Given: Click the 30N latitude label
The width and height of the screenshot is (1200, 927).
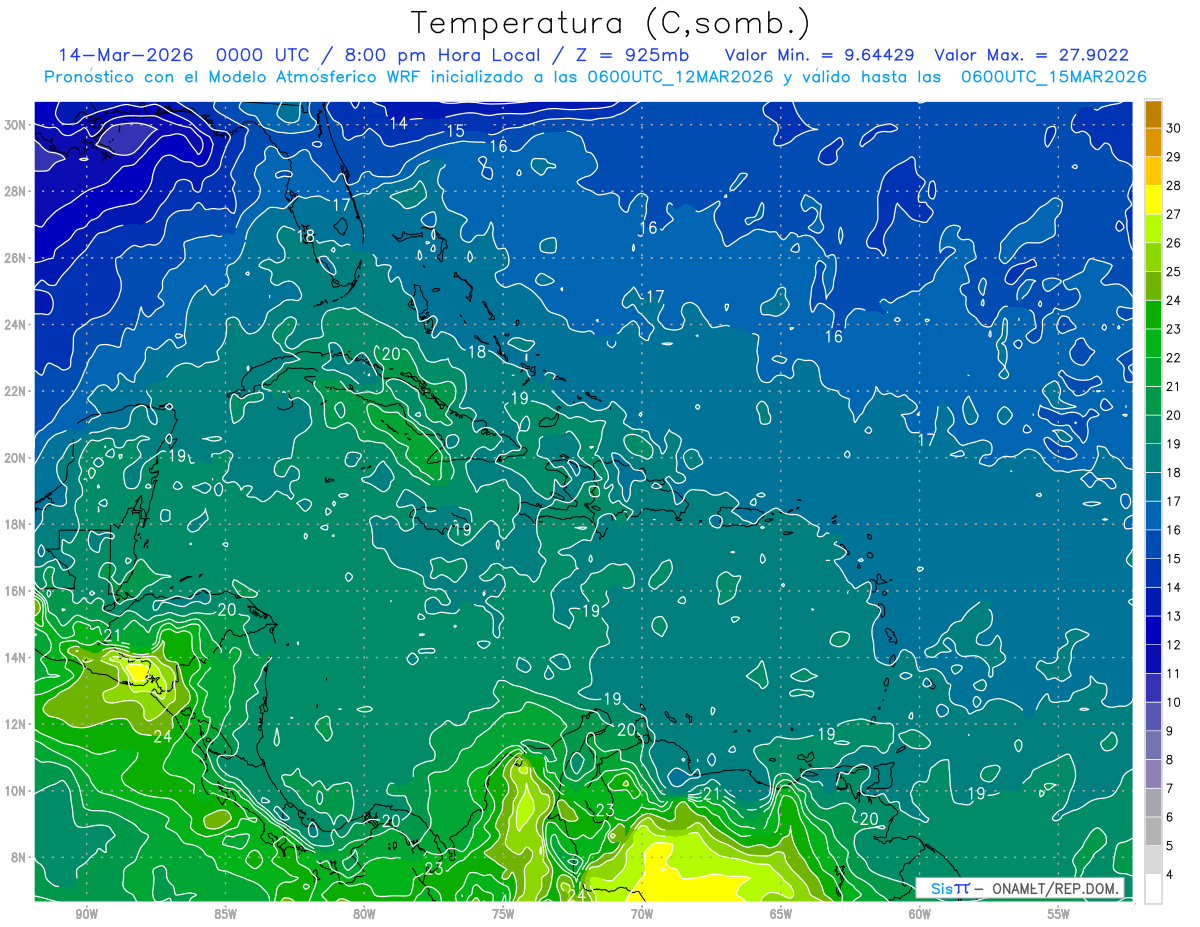Looking at the screenshot, I should (x=16, y=125).
